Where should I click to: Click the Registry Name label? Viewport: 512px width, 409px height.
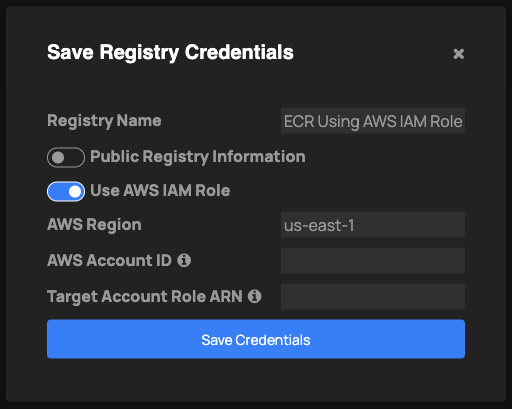click(104, 121)
